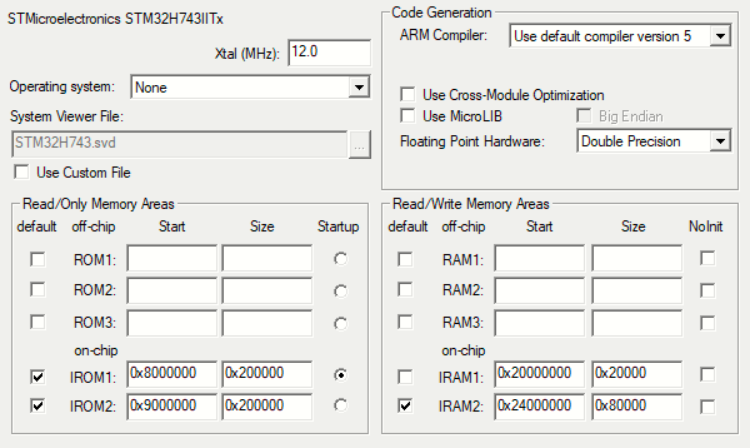Click the STMicroelectronics STM32H743IITx device label
750x448 pixels.
coord(115,19)
